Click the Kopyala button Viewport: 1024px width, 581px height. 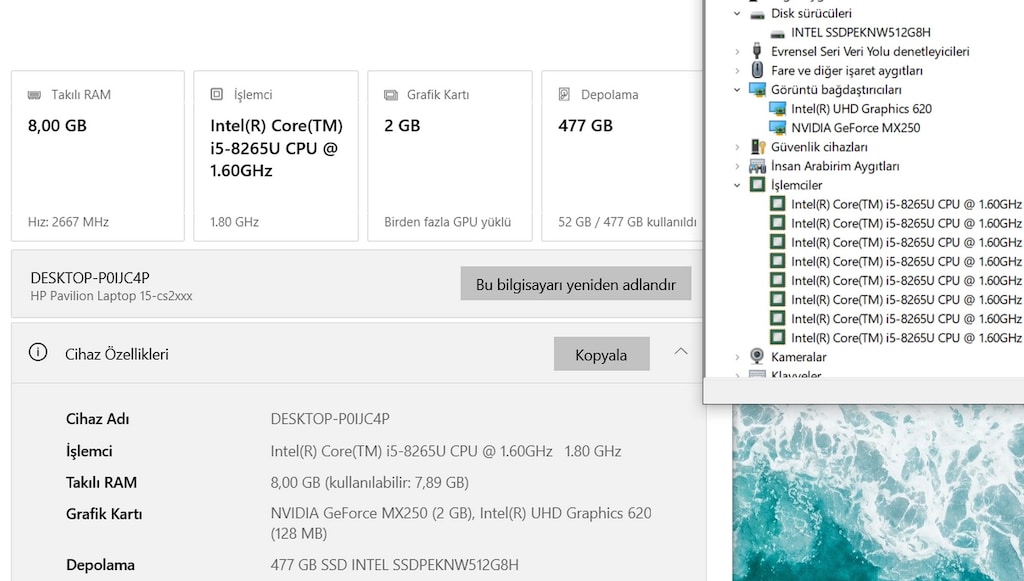[x=601, y=354]
